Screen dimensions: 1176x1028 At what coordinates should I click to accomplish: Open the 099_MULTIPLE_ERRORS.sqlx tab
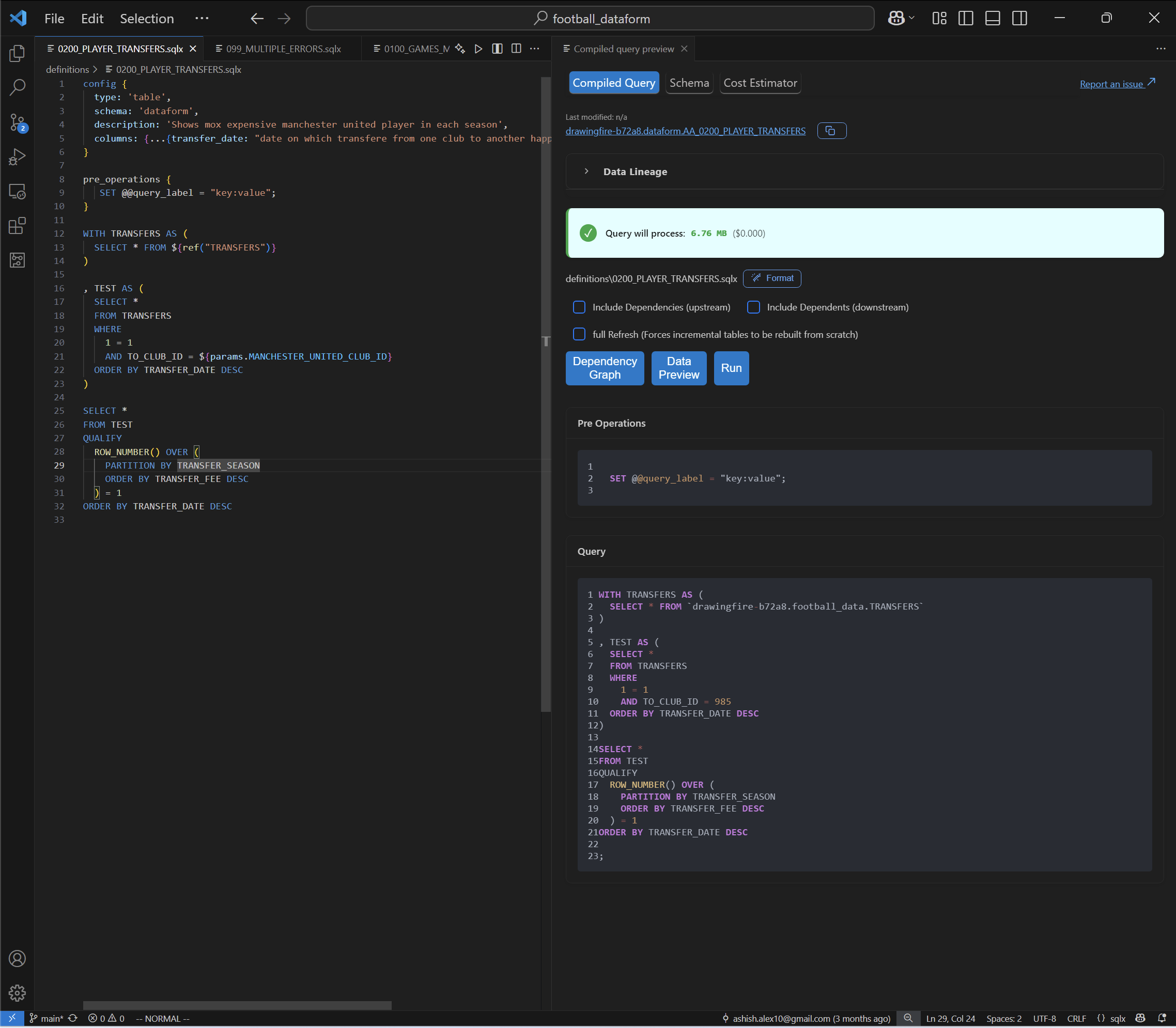coord(283,49)
